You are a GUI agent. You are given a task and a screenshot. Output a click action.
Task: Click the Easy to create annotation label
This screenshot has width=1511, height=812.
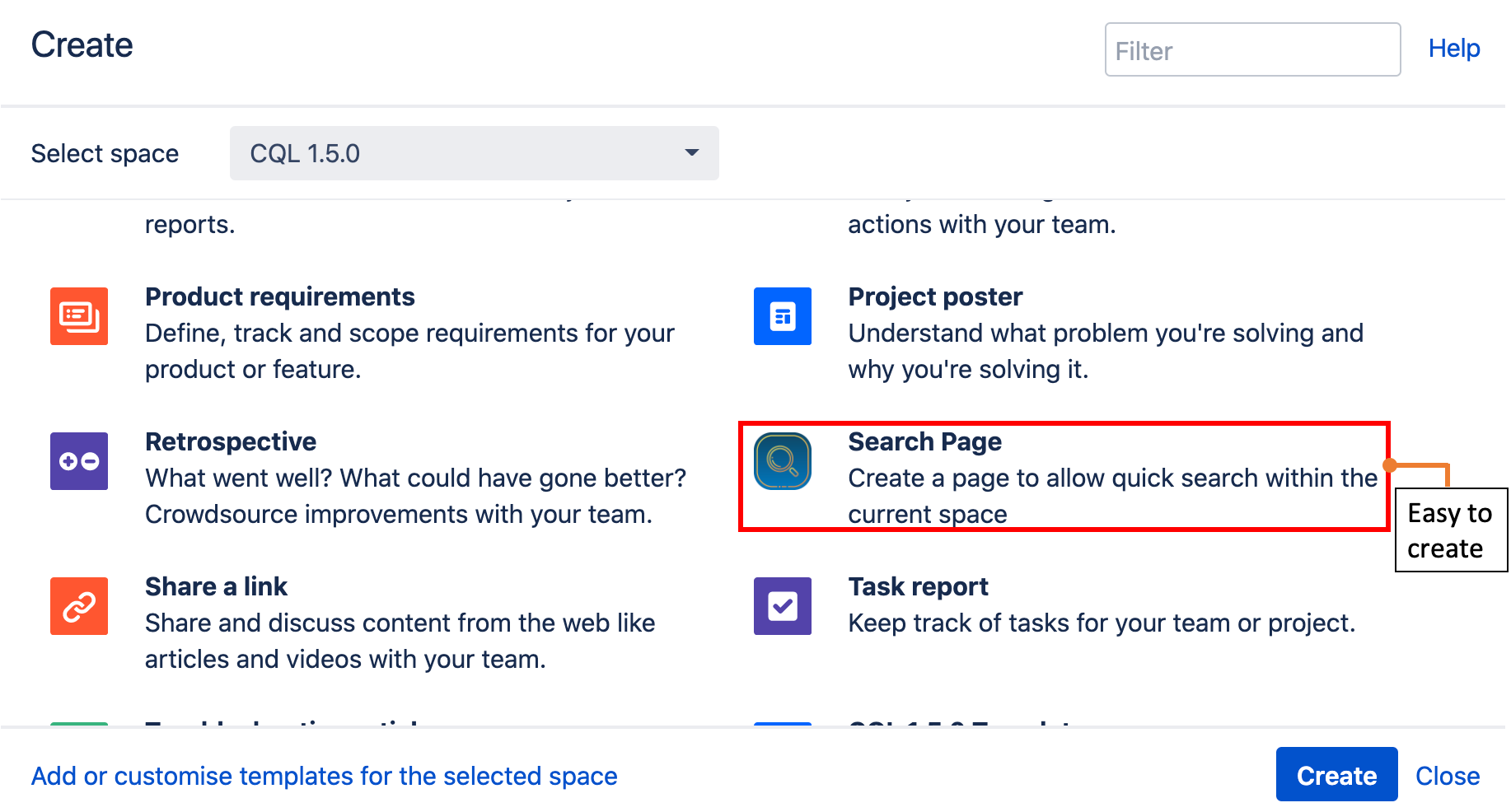point(1450,530)
